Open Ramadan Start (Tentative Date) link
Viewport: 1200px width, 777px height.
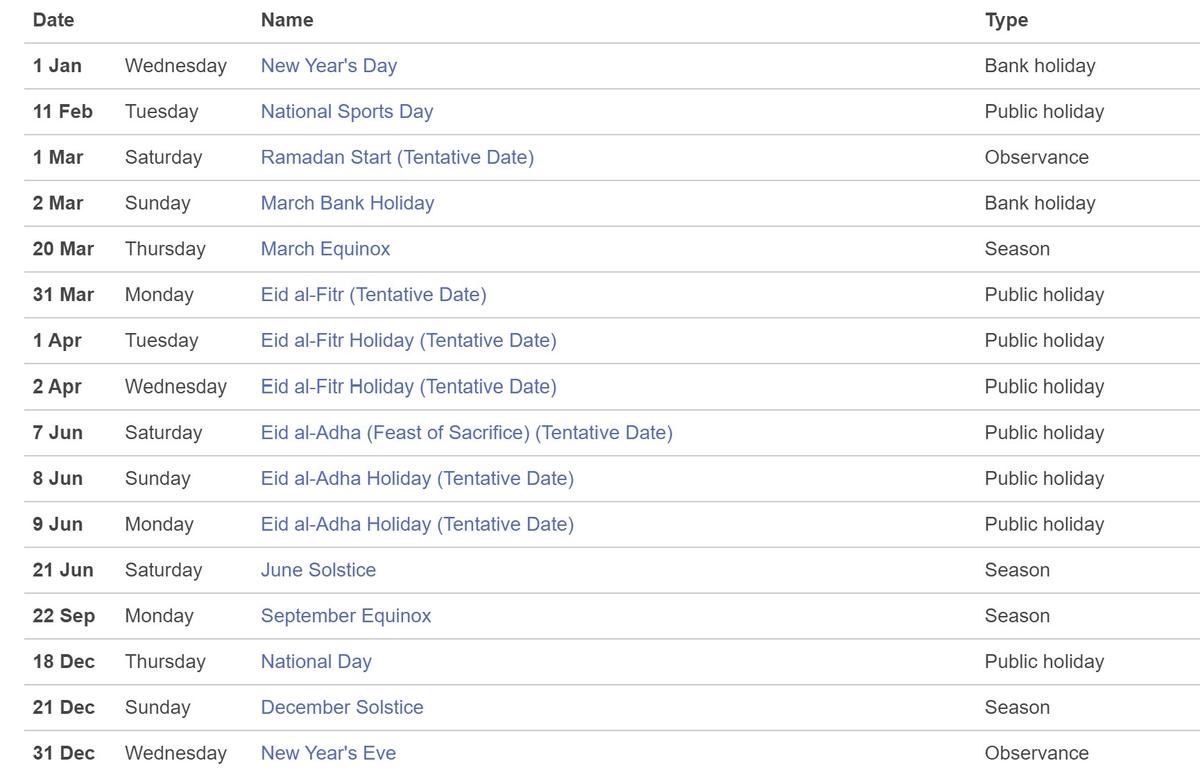(397, 158)
